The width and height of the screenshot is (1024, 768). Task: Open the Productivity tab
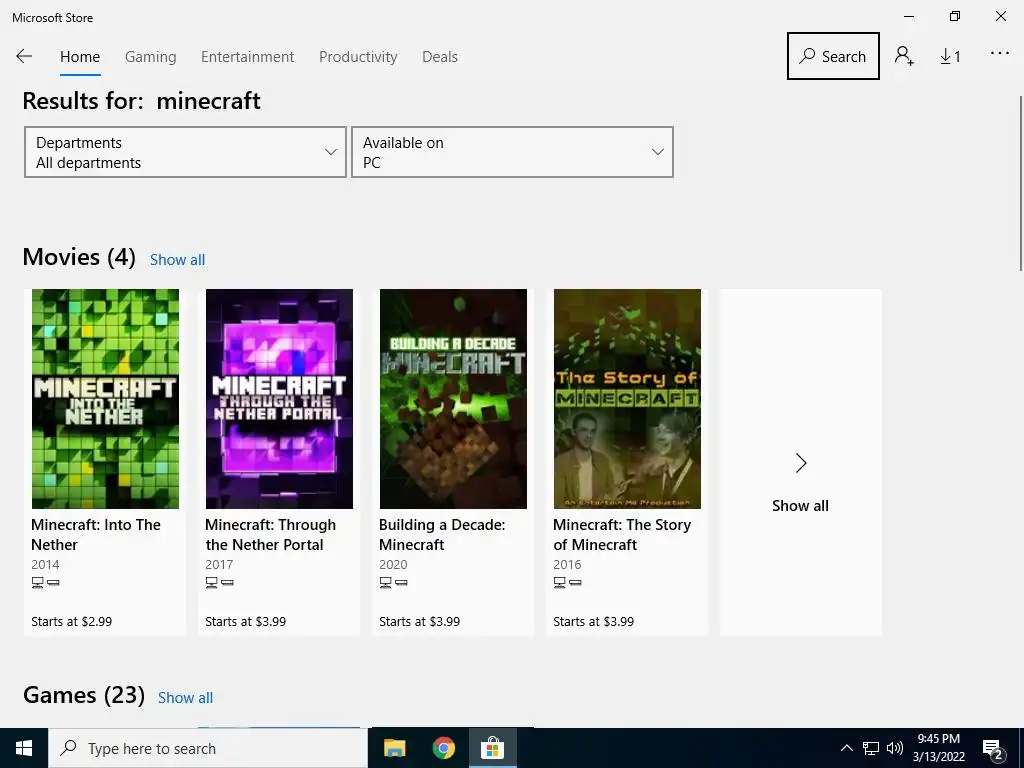point(358,57)
